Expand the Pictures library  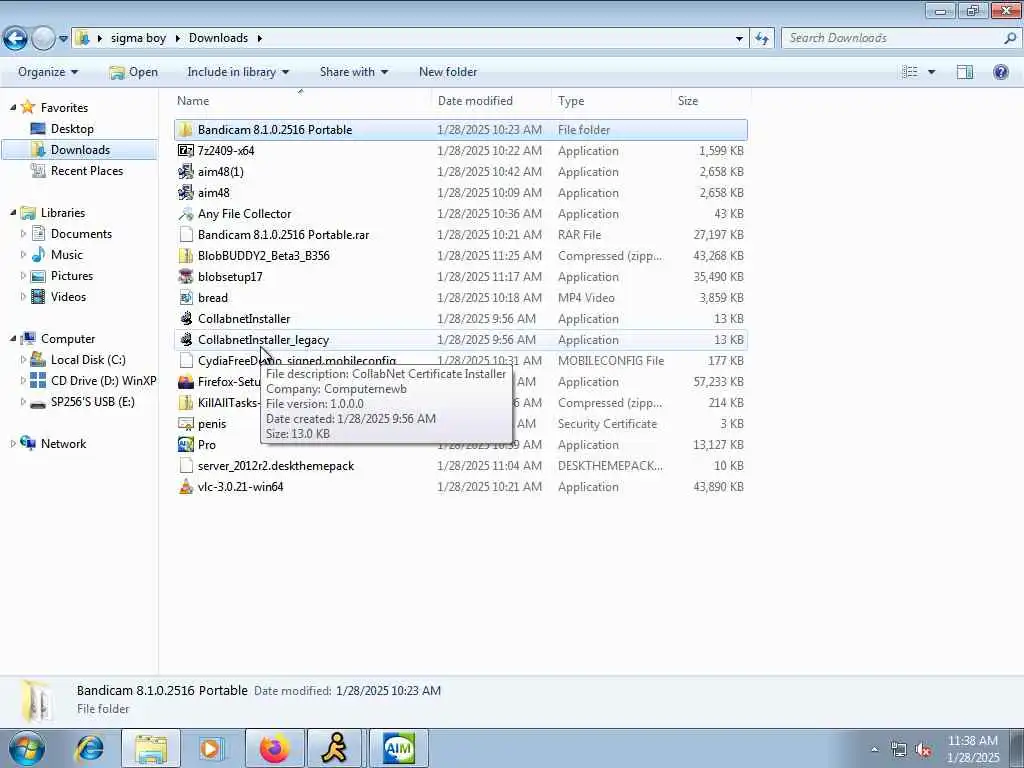pyautogui.click(x=24, y=276)
